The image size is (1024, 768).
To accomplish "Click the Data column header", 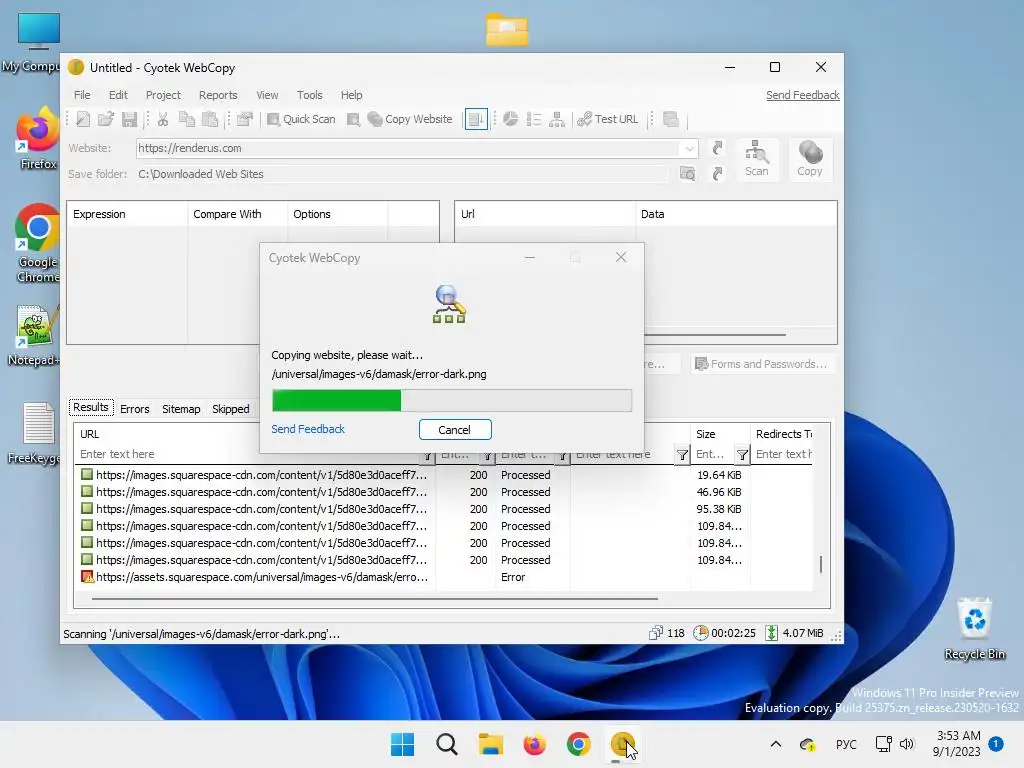I will point(735,214).
